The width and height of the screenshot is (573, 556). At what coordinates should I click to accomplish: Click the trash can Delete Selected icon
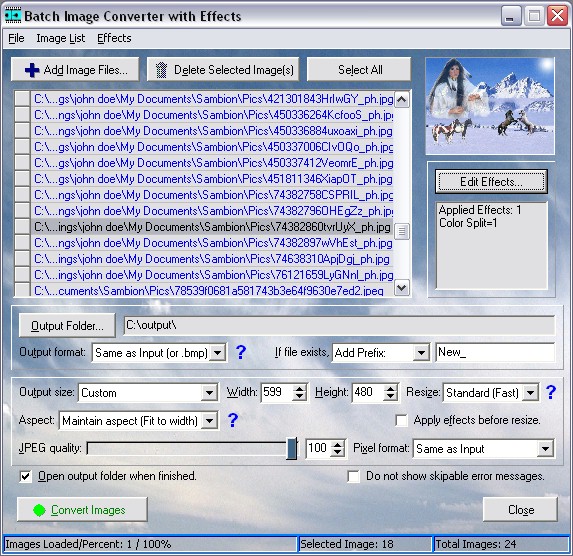(161, 70)
